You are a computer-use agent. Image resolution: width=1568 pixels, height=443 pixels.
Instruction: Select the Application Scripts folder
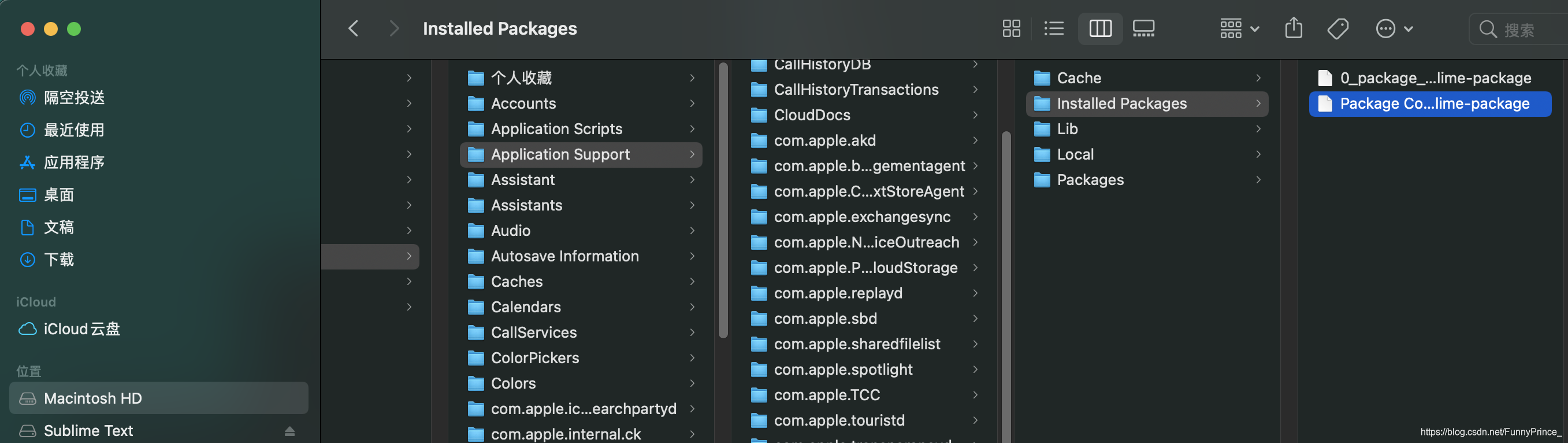(x=581, y=128)
